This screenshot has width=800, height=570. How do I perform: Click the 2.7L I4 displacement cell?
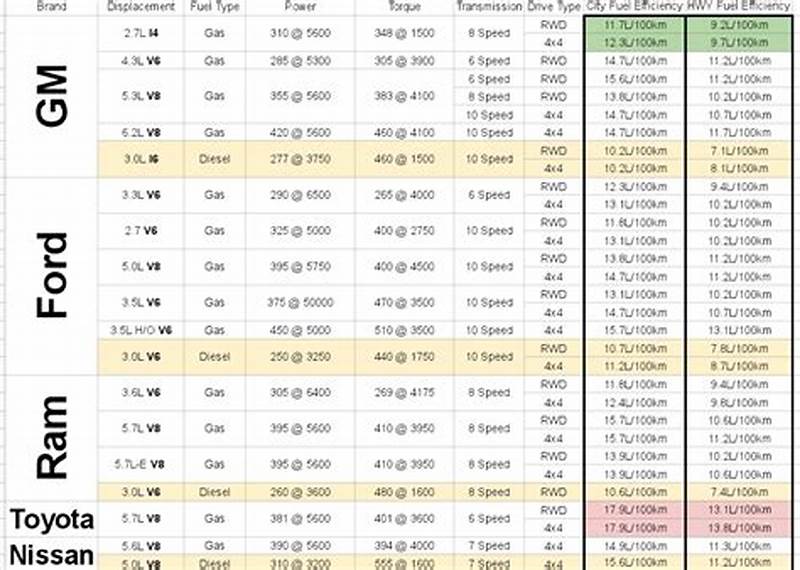pos(141,34)
